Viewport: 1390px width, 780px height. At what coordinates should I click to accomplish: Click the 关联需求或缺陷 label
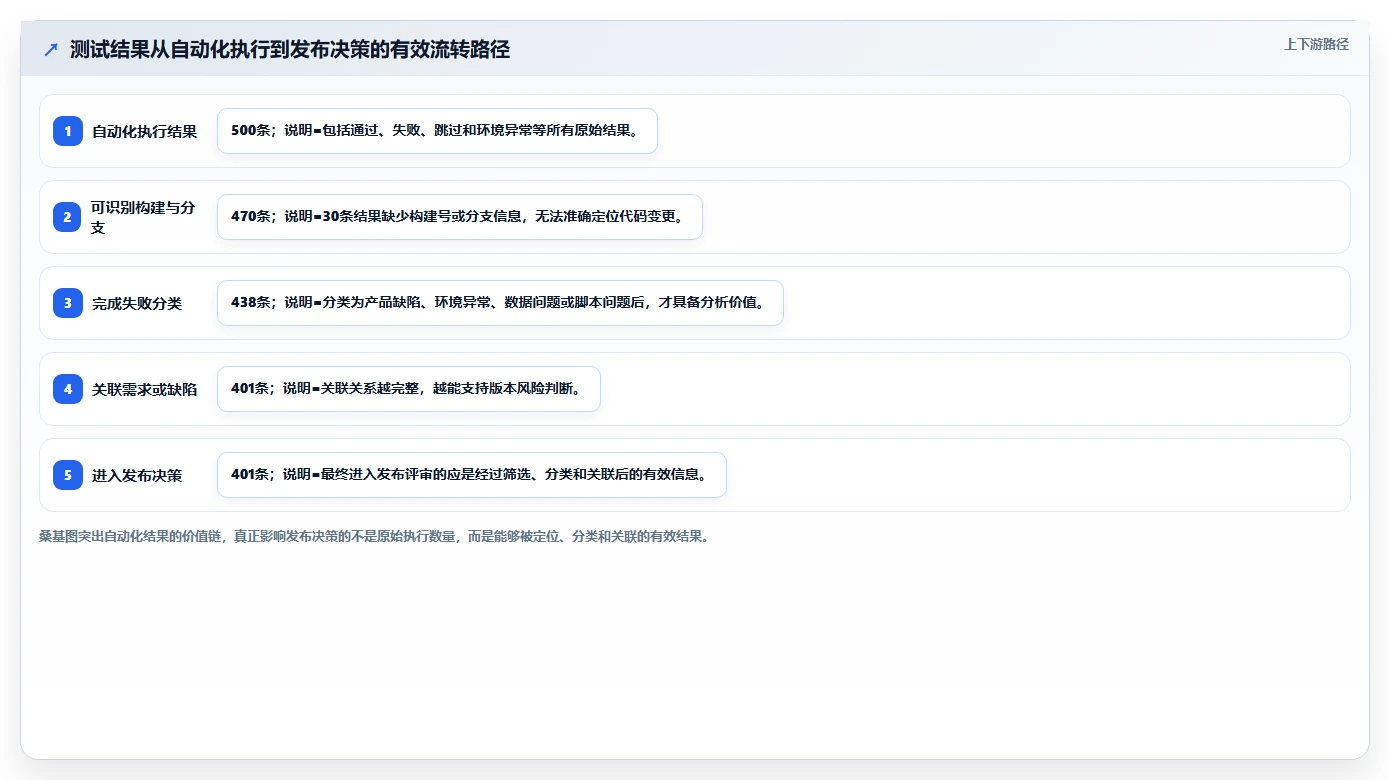[145, 389]
